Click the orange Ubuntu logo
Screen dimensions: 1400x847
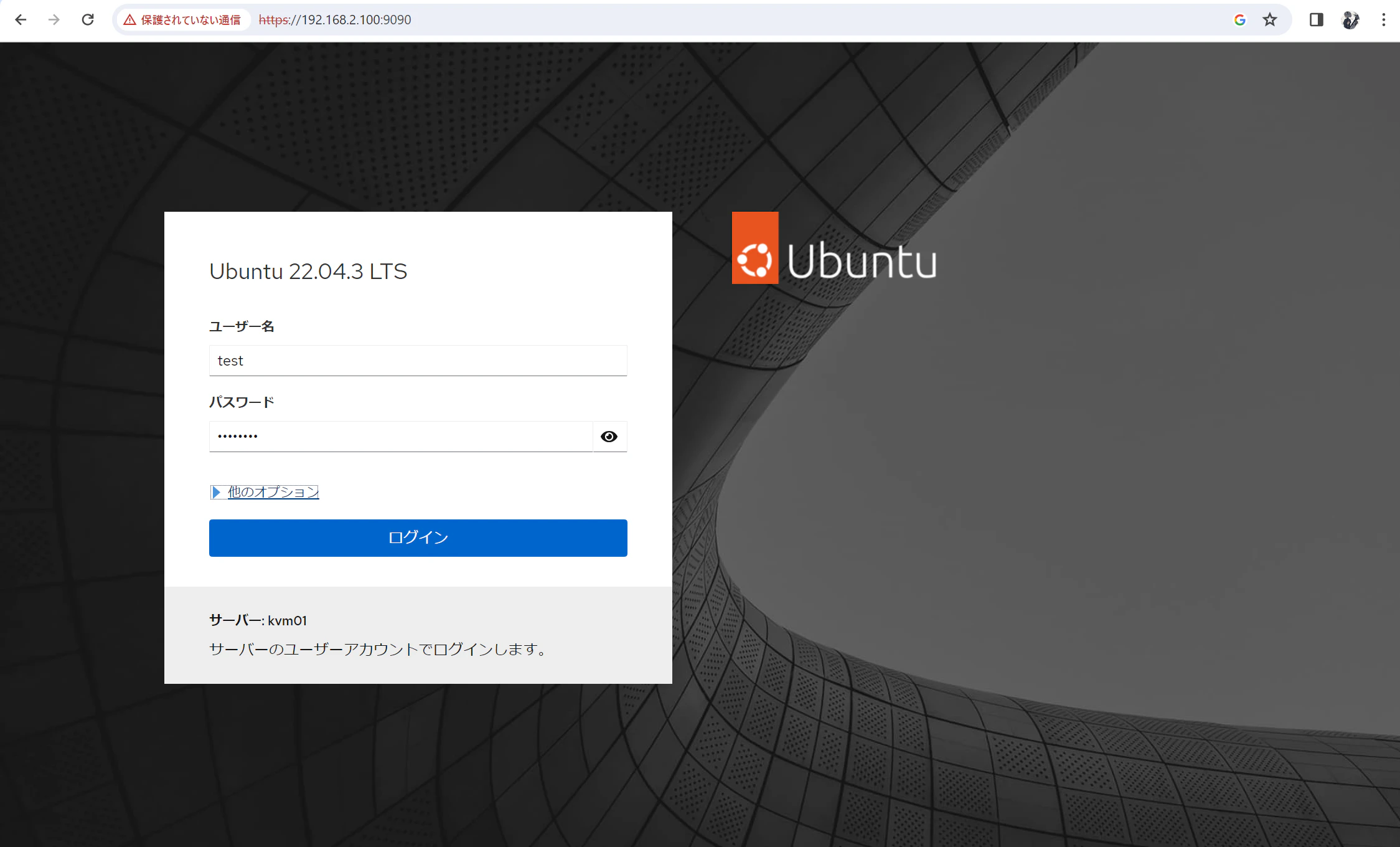point(754,248)
